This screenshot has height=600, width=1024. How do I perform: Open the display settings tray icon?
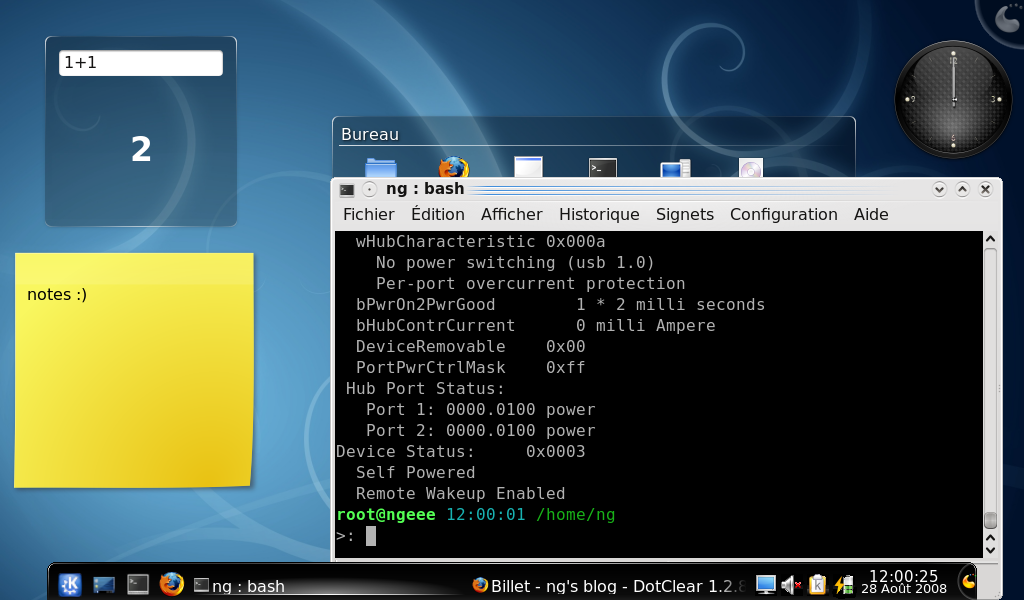tap(765, 584)
